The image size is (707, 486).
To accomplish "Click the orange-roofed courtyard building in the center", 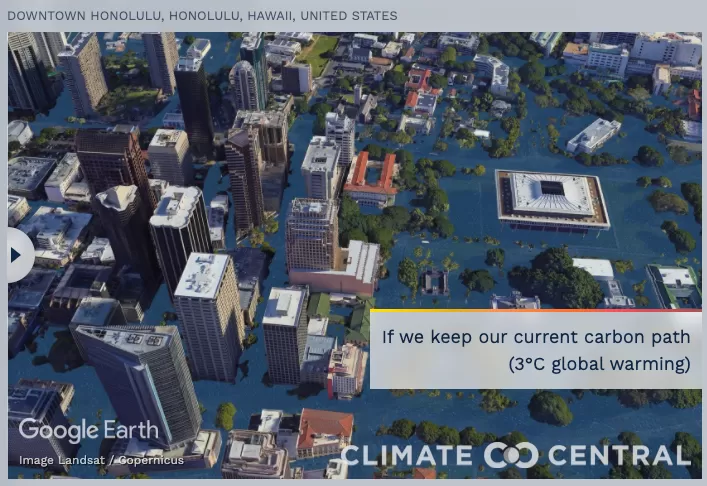I will point(371,178).
